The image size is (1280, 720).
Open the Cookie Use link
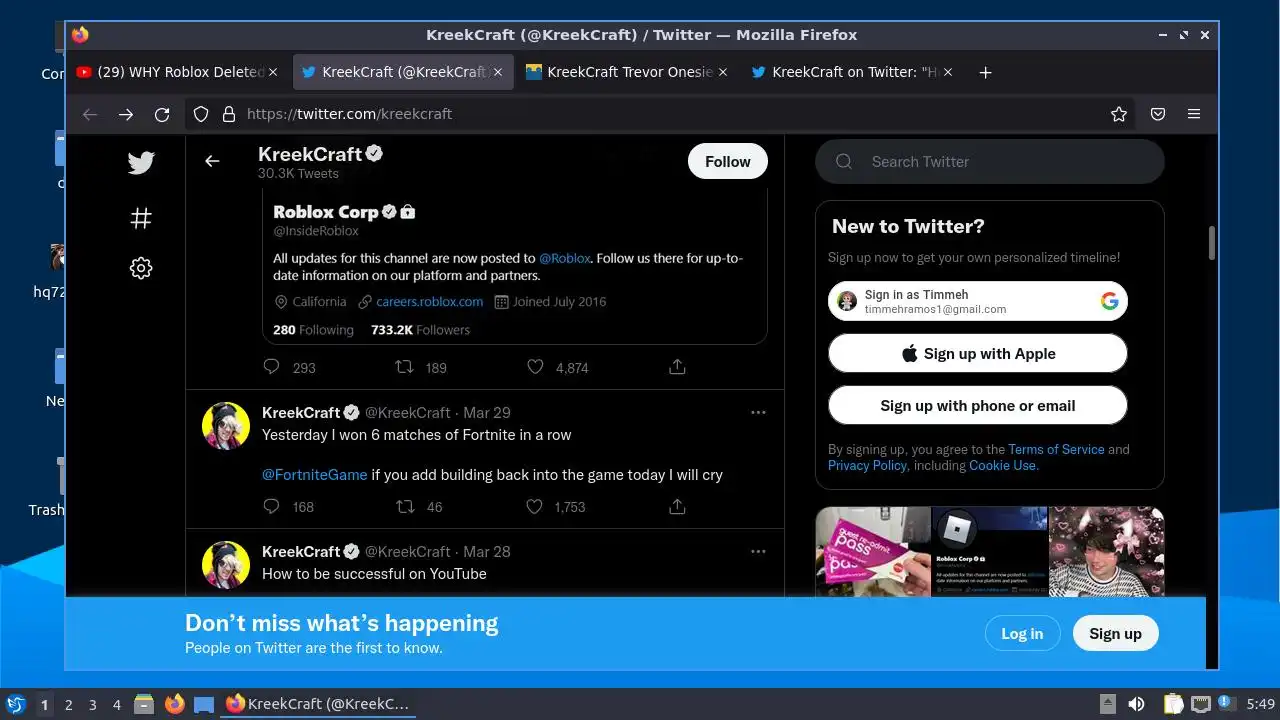[x=1003, y=465]
